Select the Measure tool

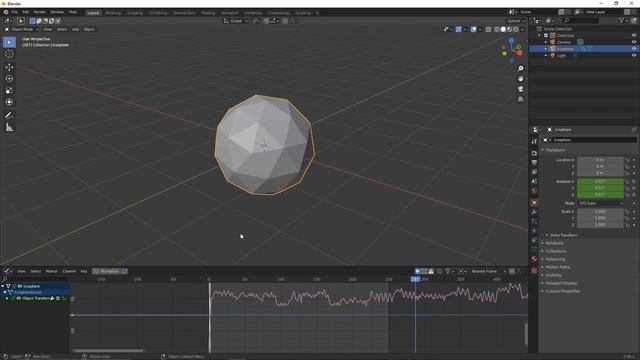(x=9, y=128)
